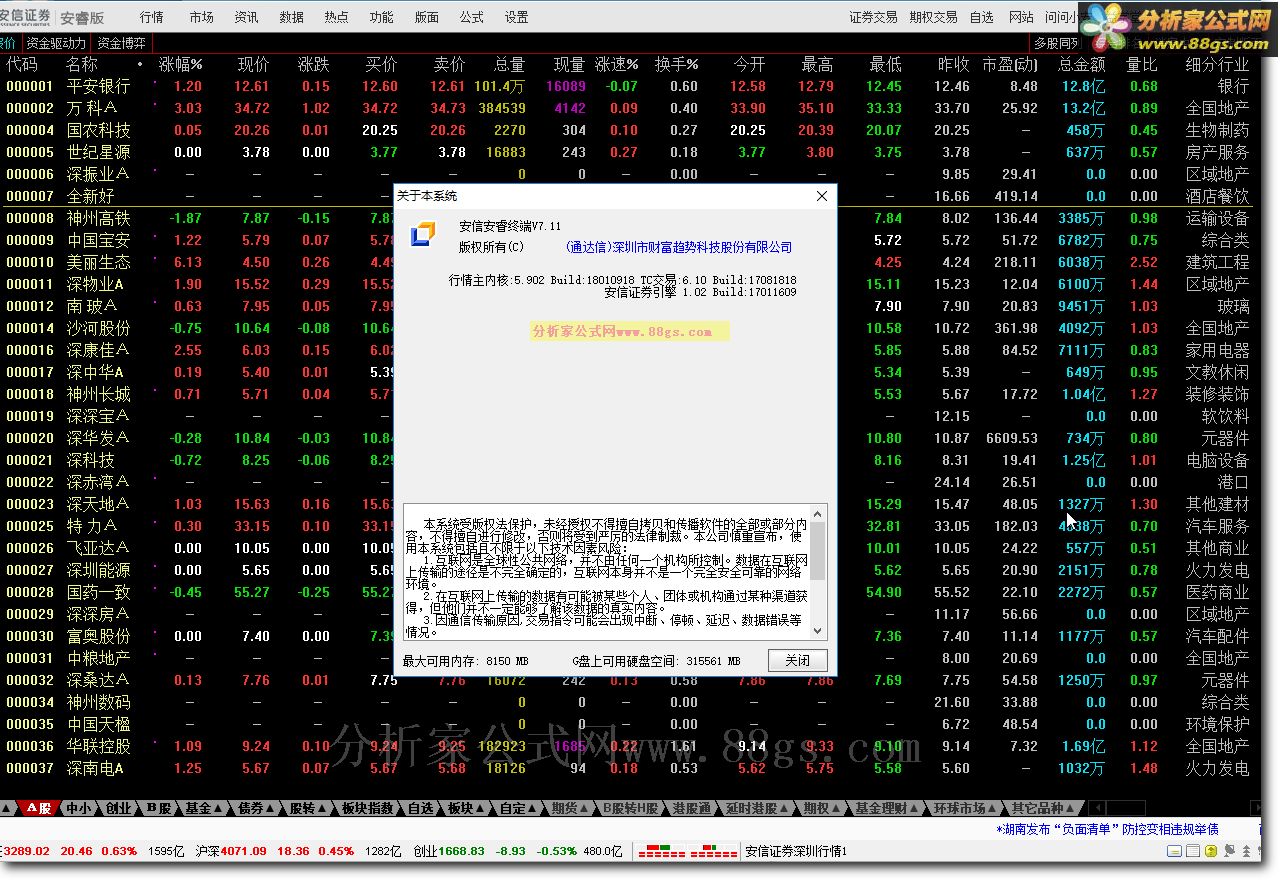
Task: Select the 万 科A stock row
Action: pos(628,108)
